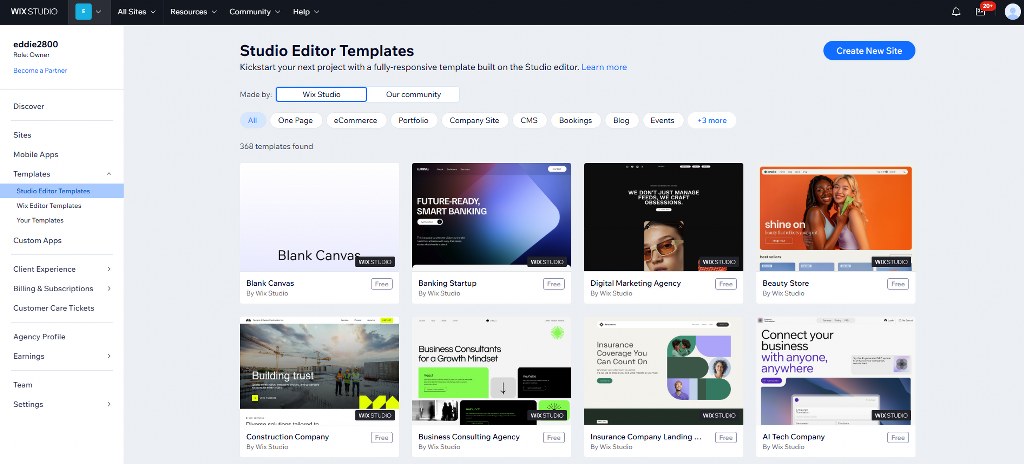This screenshot has height=464, width=1024.
Task: Expand Billing & Subscriptions in sidebar
Action: tap(108, 288)
